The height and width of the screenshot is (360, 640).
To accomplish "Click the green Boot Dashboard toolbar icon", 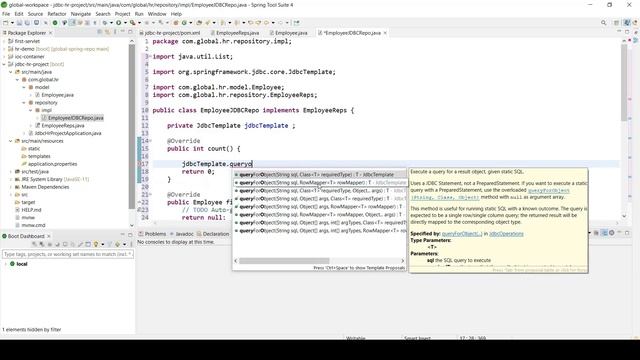I will click(55, 23).
